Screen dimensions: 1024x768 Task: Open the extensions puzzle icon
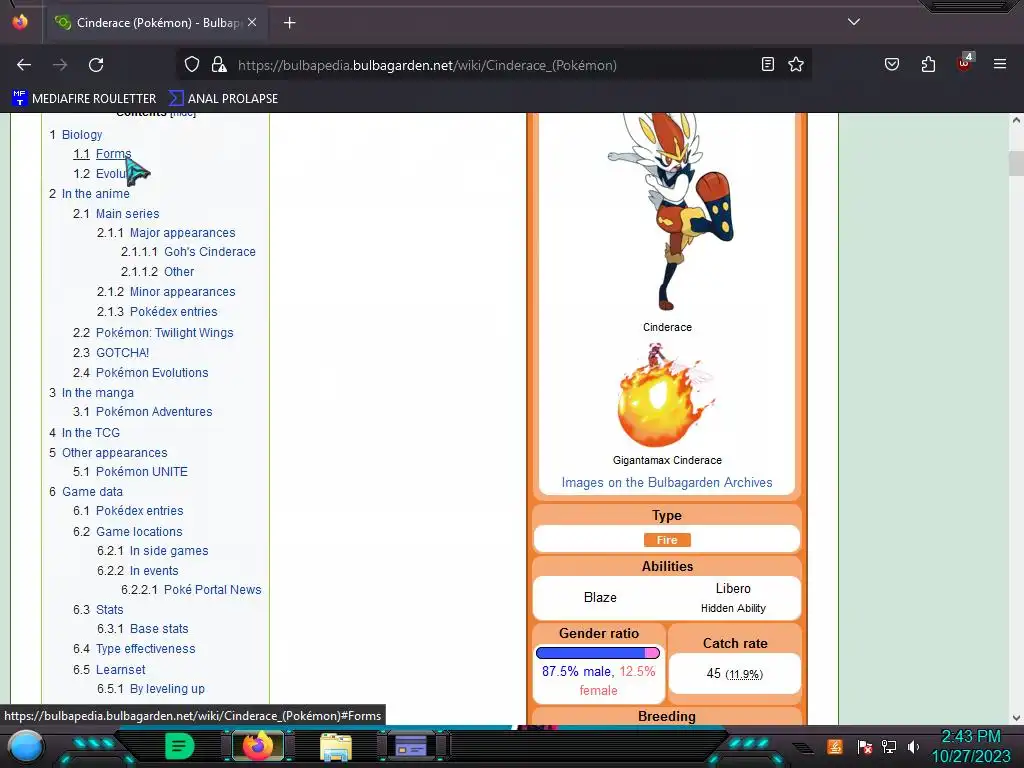[x=928, y=64]
